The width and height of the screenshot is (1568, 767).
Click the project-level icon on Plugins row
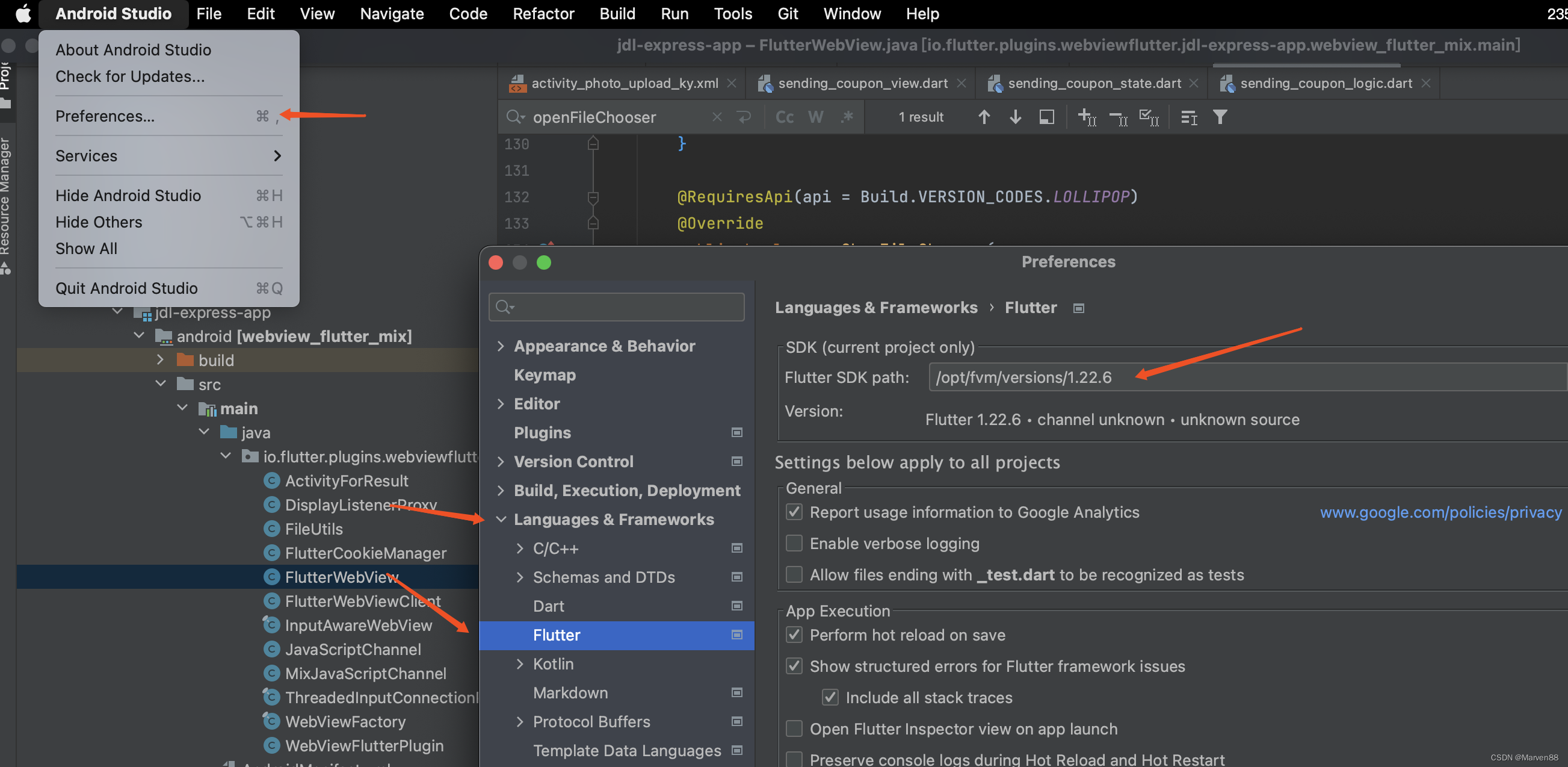pos(736,432)
